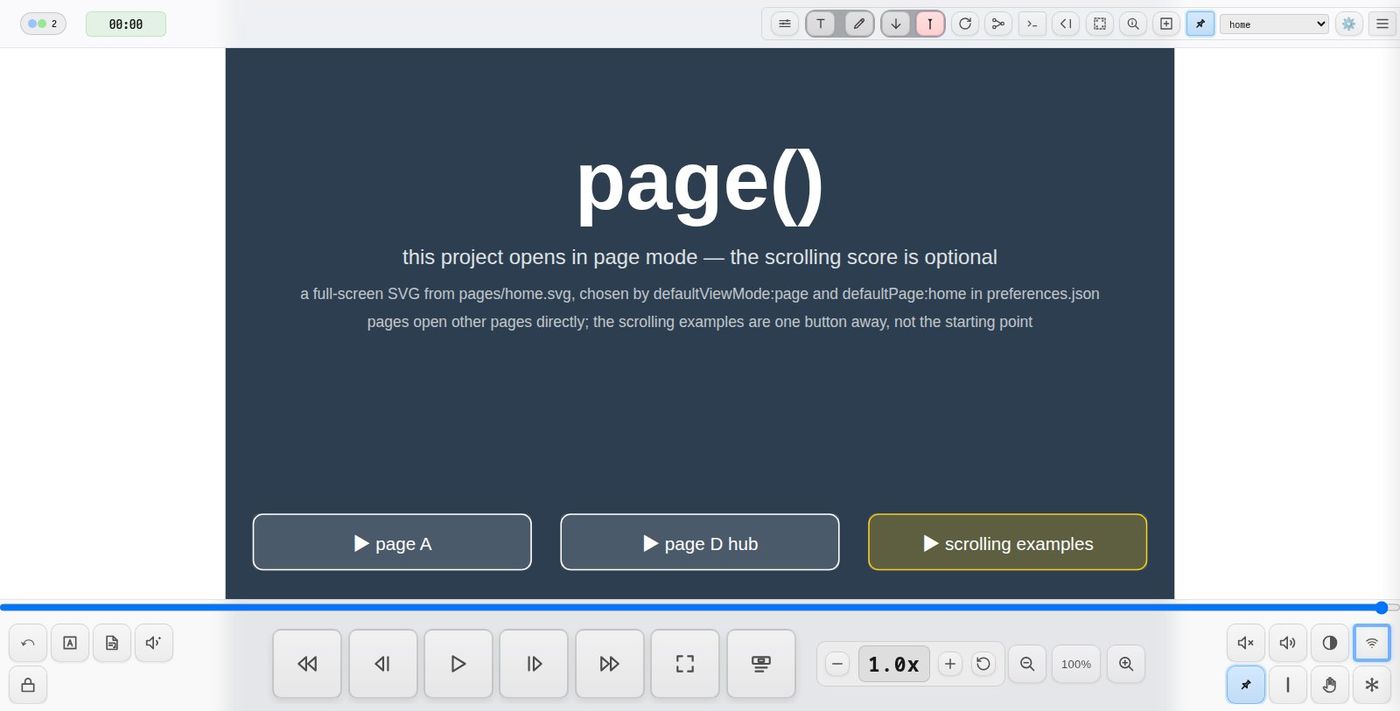Viewport: 1400px width, 711px height.
Task: Click the 00:00 timer display
Action: [x=126, y=24]
